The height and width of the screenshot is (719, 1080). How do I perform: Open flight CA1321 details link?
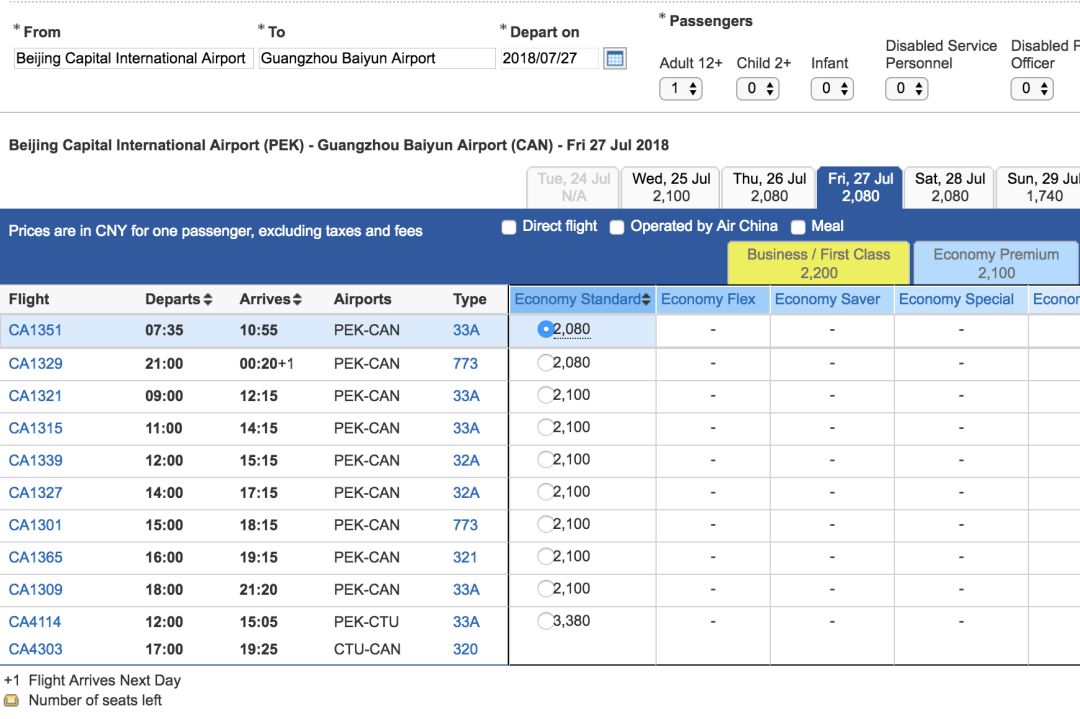click(x=35, y=395)
